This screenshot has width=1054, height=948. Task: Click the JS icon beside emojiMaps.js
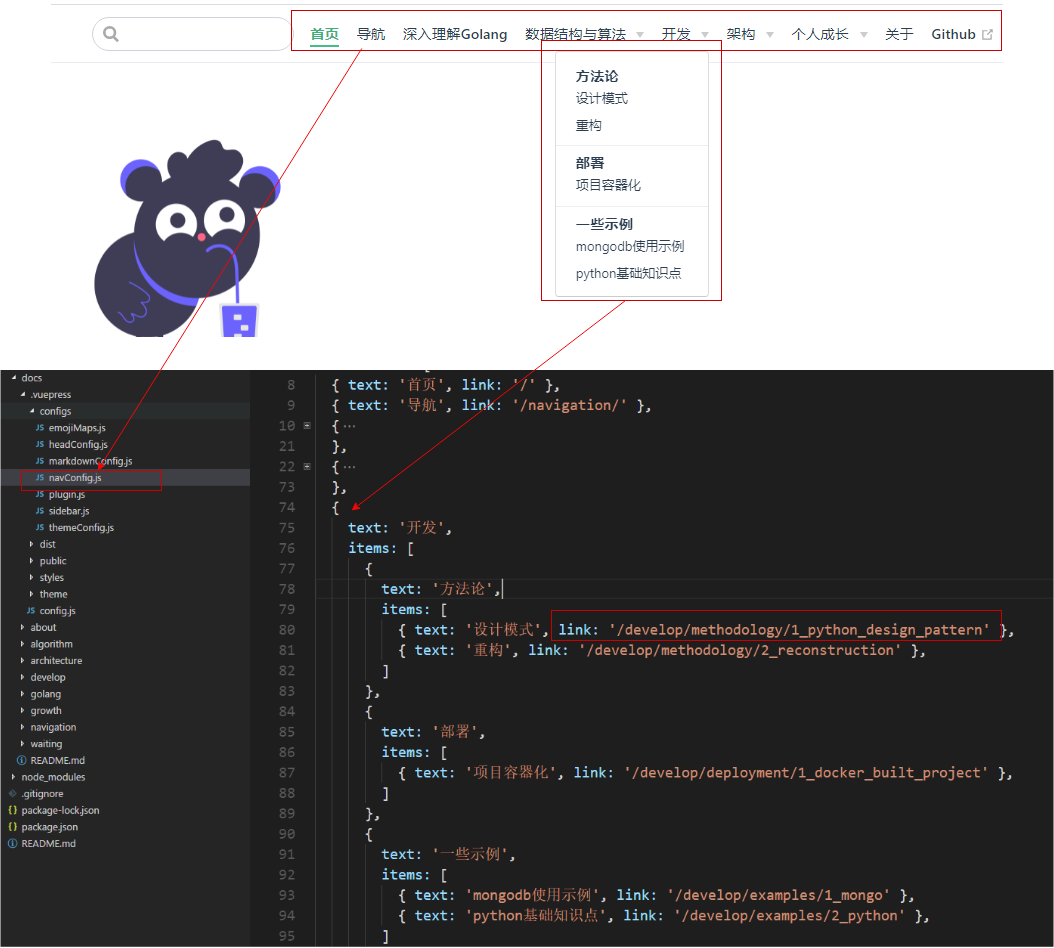[x=40, y=428]
